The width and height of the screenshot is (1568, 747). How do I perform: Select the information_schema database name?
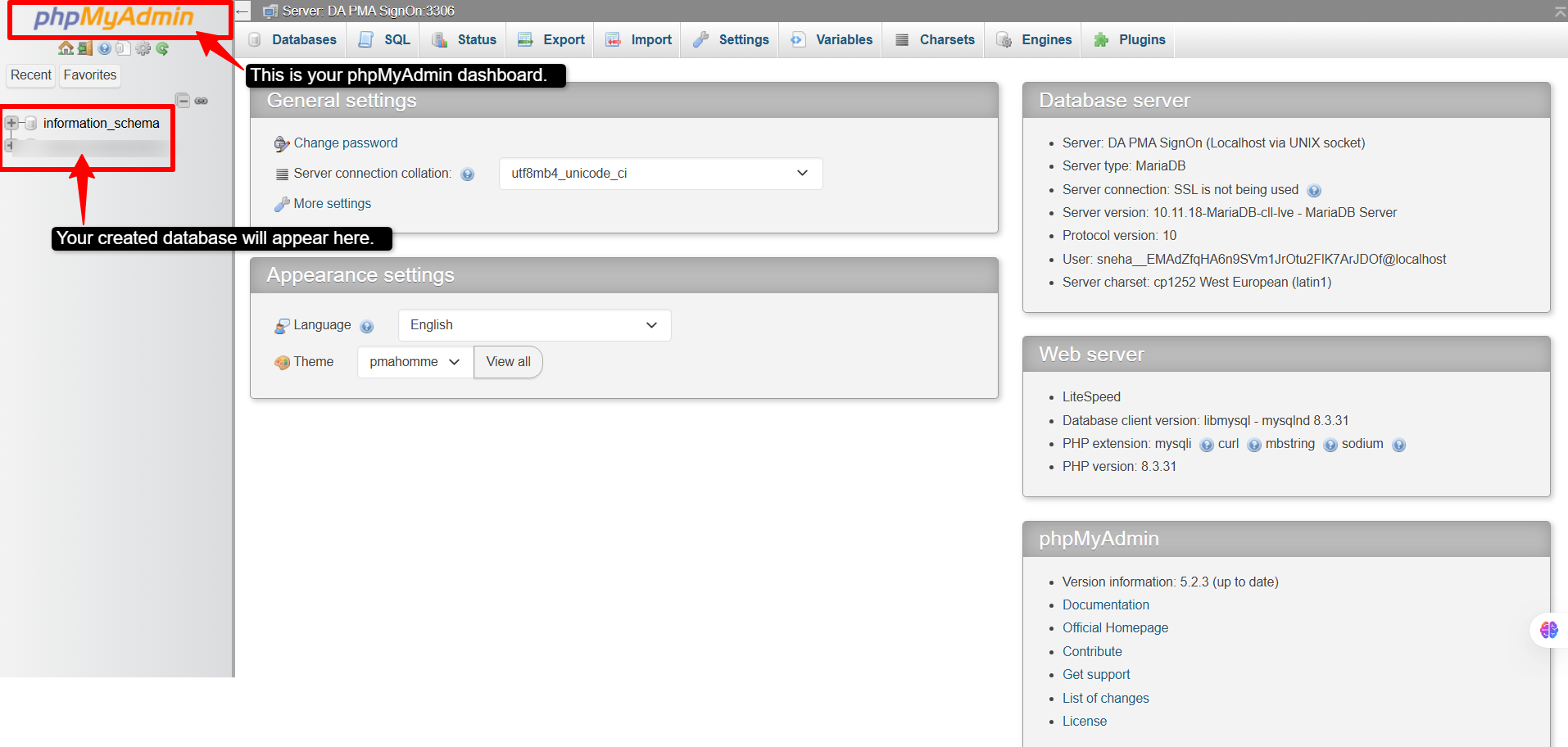pyautogui.click(x=102, y=124)
